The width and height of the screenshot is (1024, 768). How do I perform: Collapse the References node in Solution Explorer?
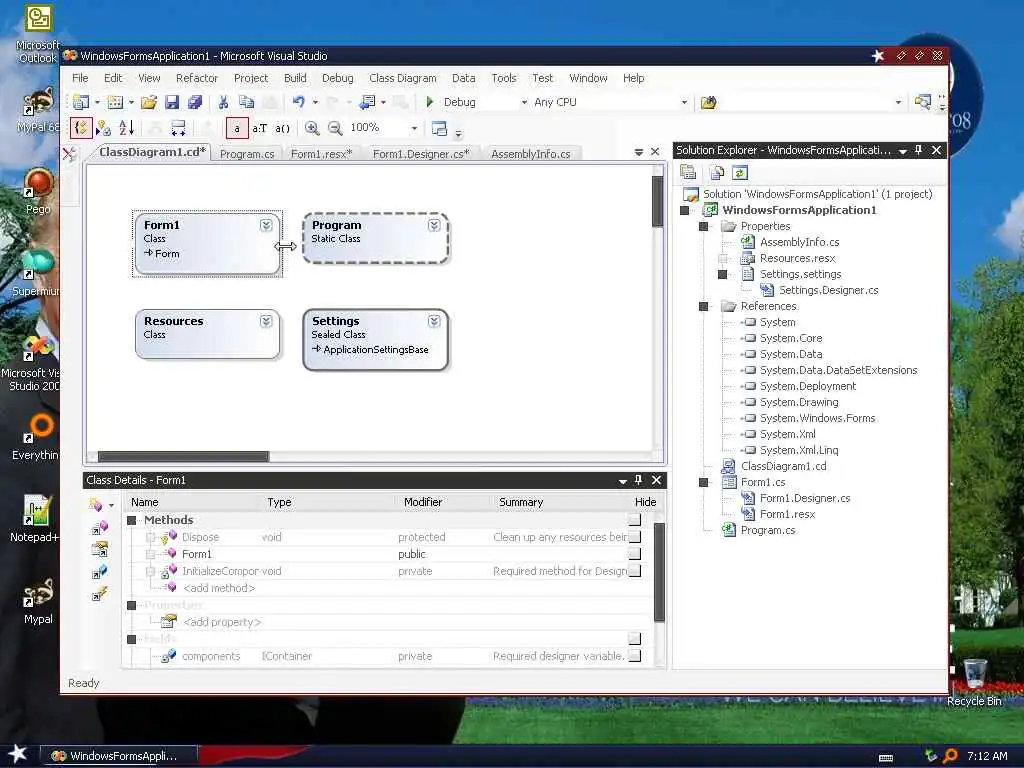click(703, 306)
